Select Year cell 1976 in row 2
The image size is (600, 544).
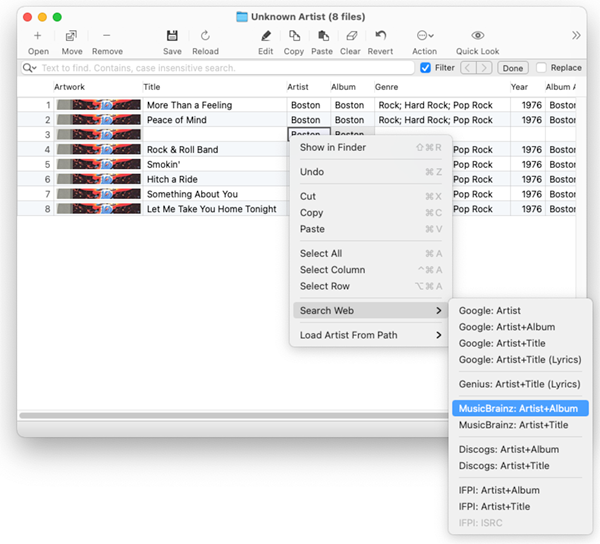point(528,120)
